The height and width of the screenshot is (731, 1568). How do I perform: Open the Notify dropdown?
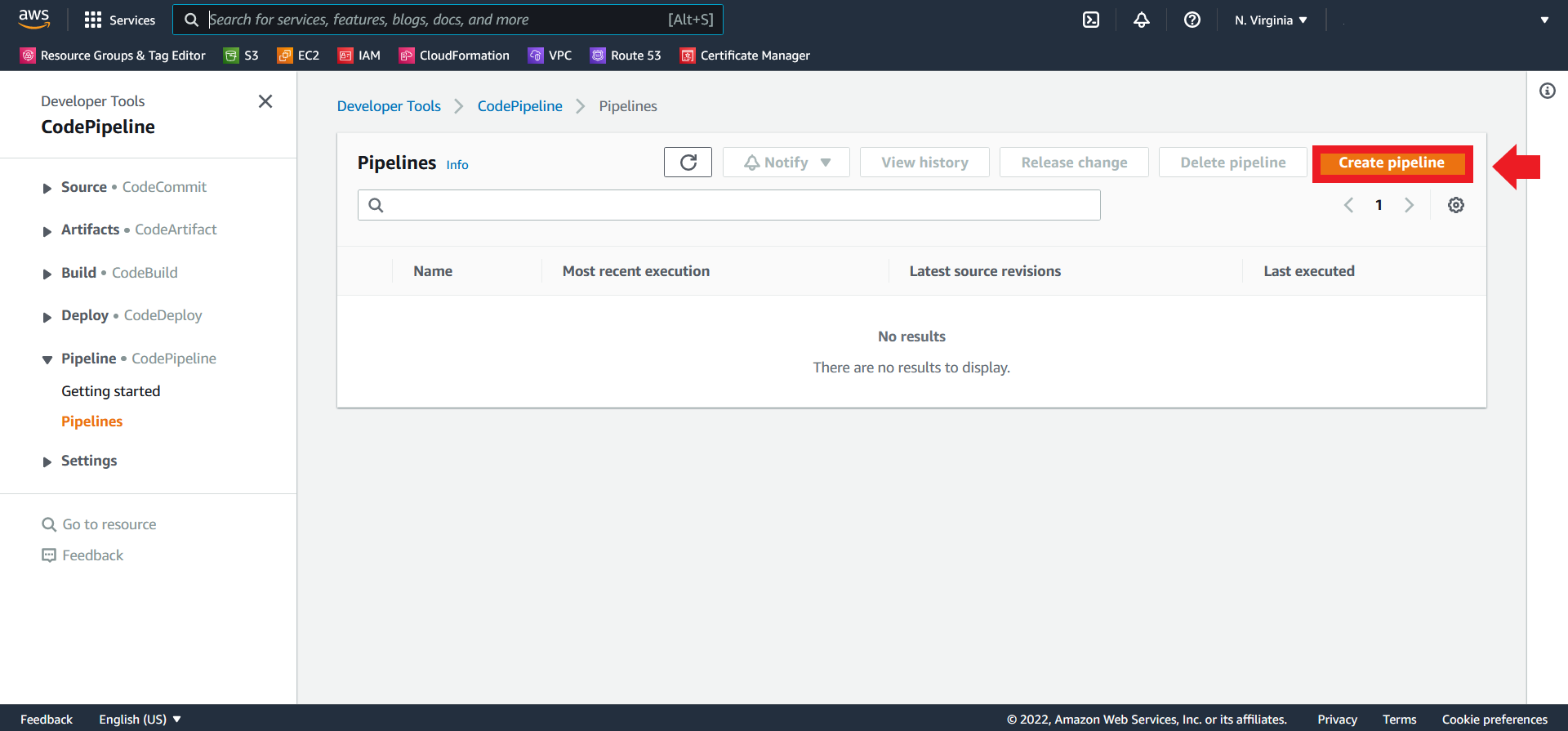786,162
